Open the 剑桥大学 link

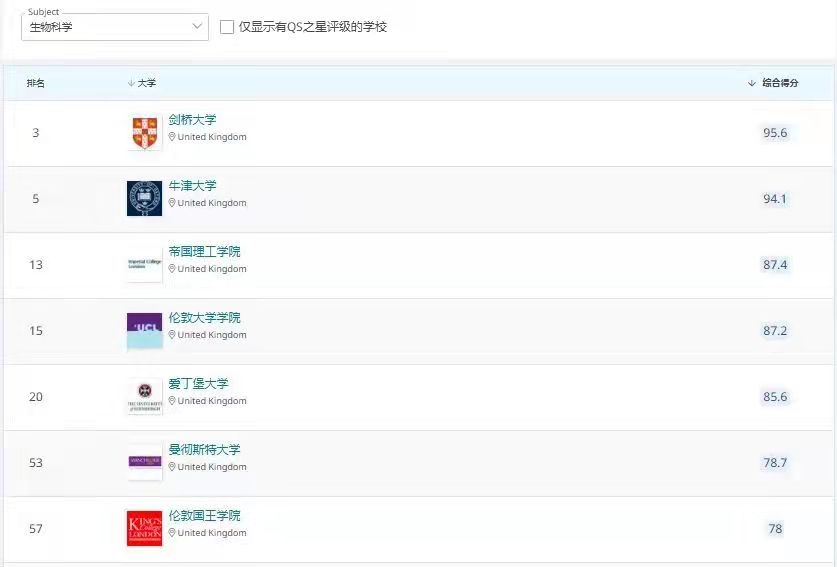(192, 120)
